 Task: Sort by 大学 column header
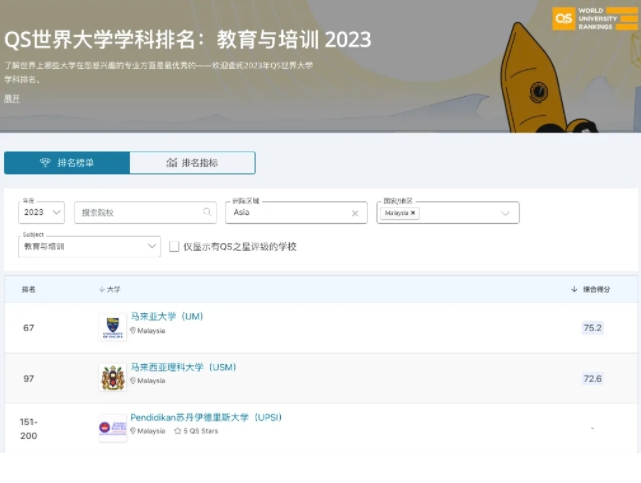(x=110, y=289)
